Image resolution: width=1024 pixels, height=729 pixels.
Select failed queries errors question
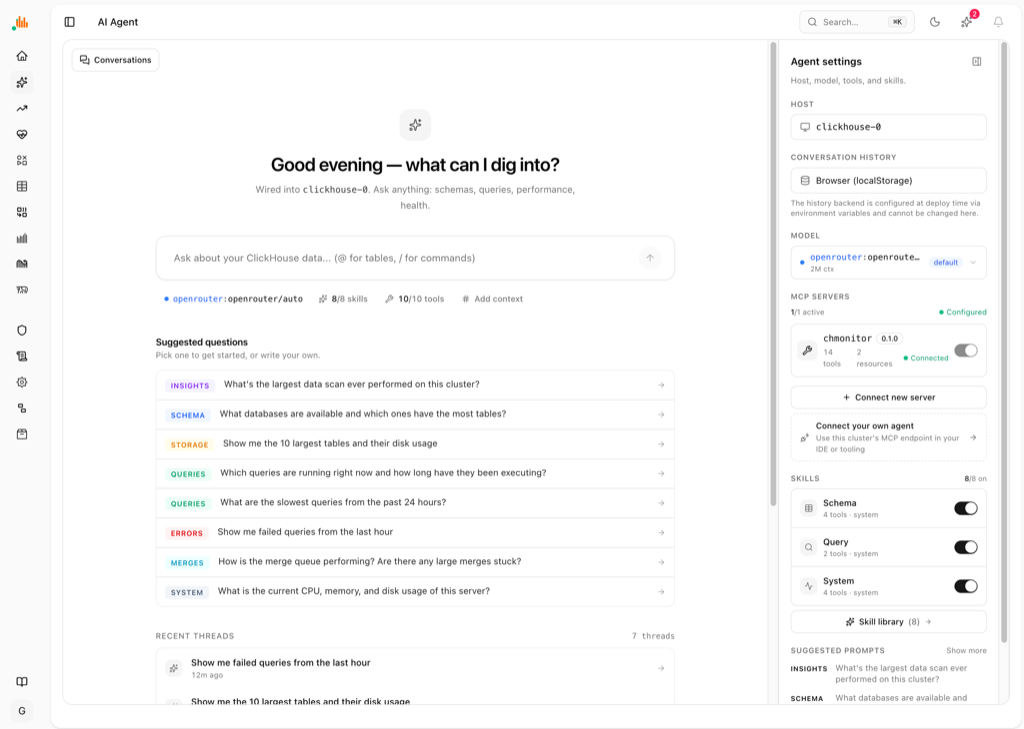point(415,532)
